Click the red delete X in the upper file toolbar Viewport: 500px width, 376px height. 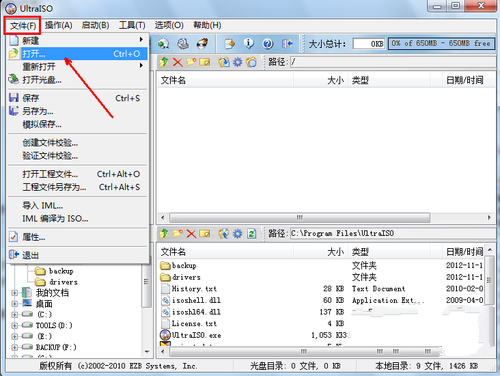pyautogui.click(x=178, y=62)
